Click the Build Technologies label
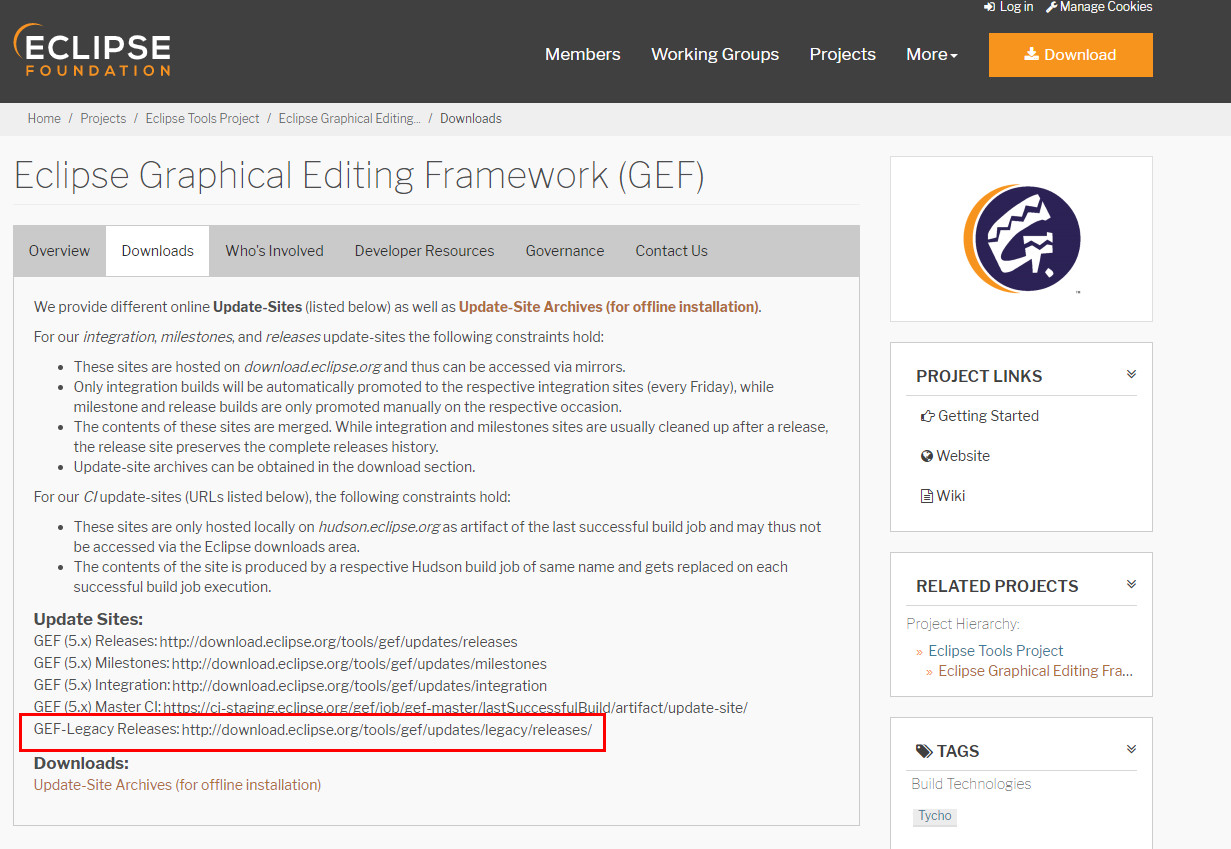The image size is (1231, 849). click(971, 784)
